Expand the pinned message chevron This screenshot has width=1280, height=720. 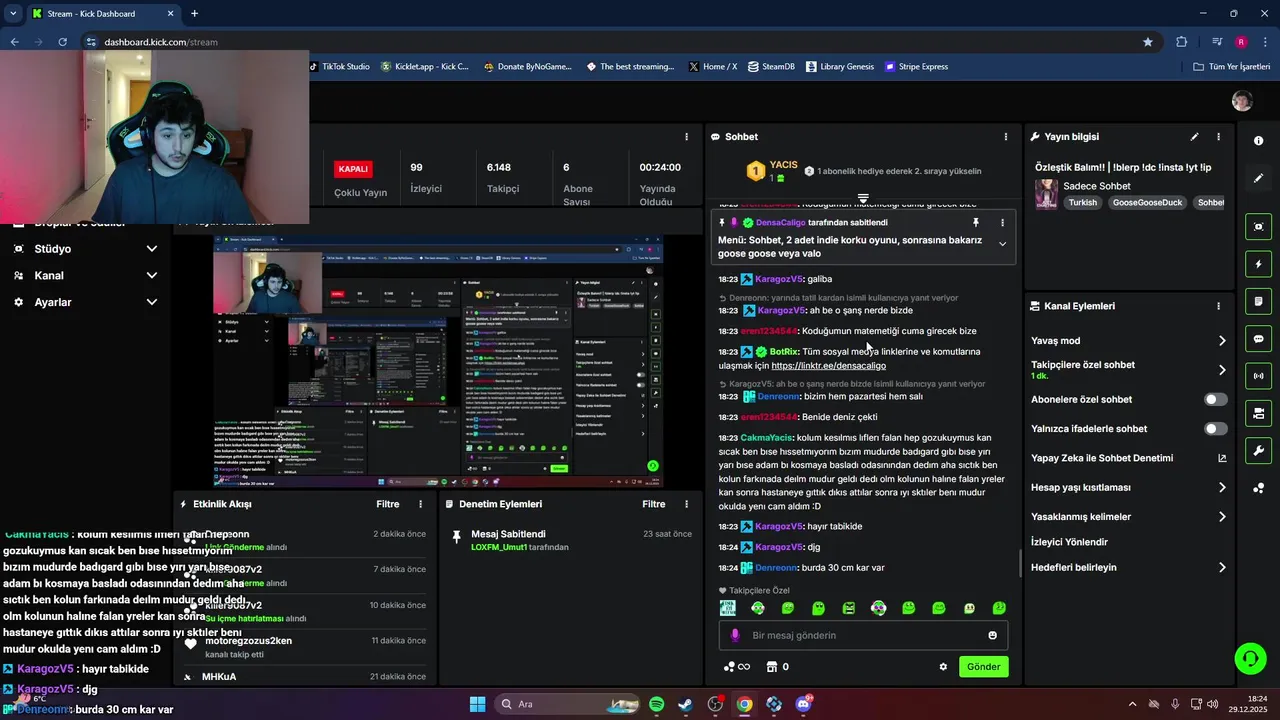1002,245
